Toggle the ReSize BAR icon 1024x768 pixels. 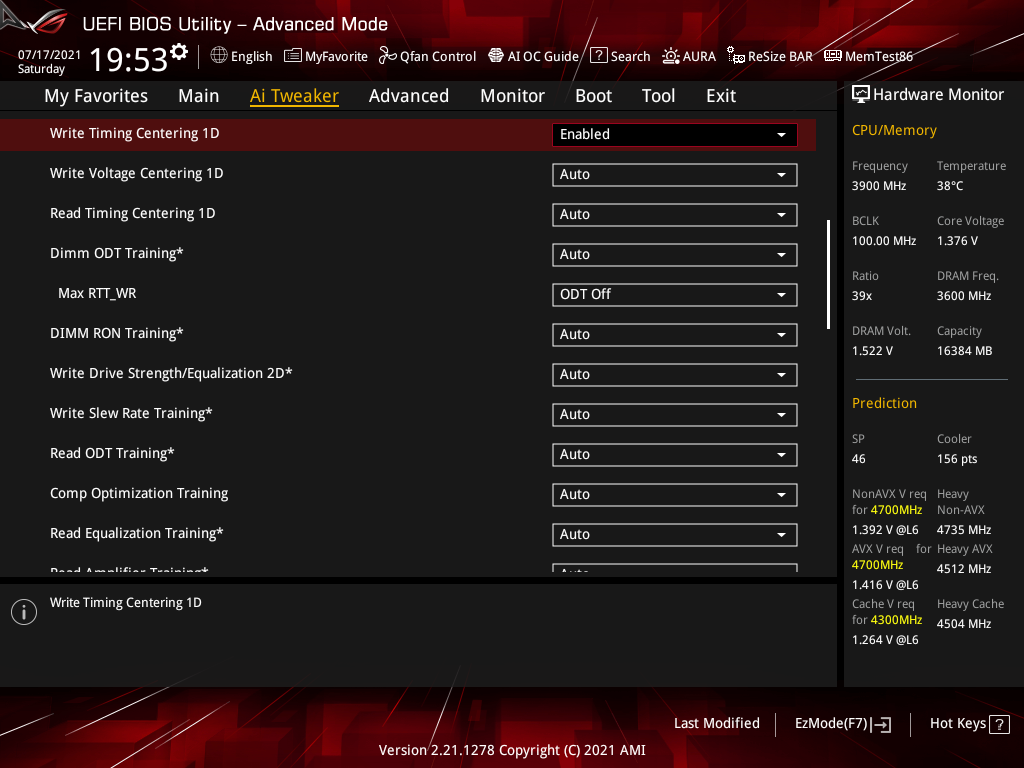click(736, 56)
